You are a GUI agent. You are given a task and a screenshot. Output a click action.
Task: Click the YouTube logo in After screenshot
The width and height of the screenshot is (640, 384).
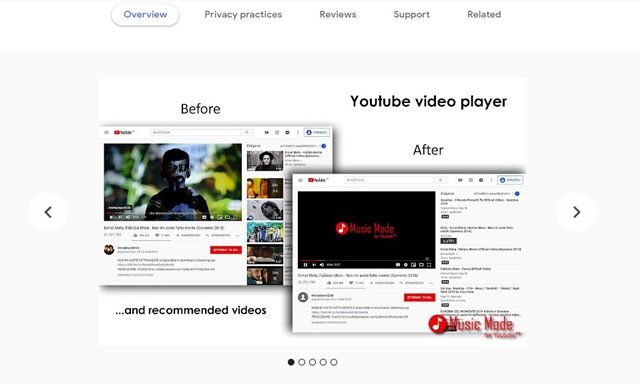coord(318,180)
